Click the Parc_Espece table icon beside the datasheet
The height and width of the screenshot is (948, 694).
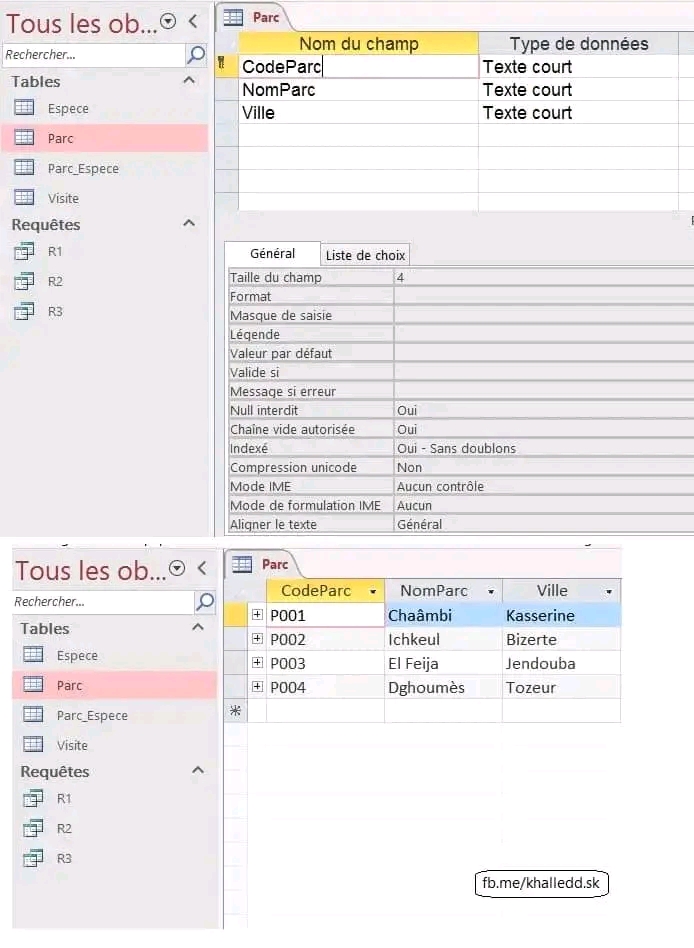pos(33,715)
